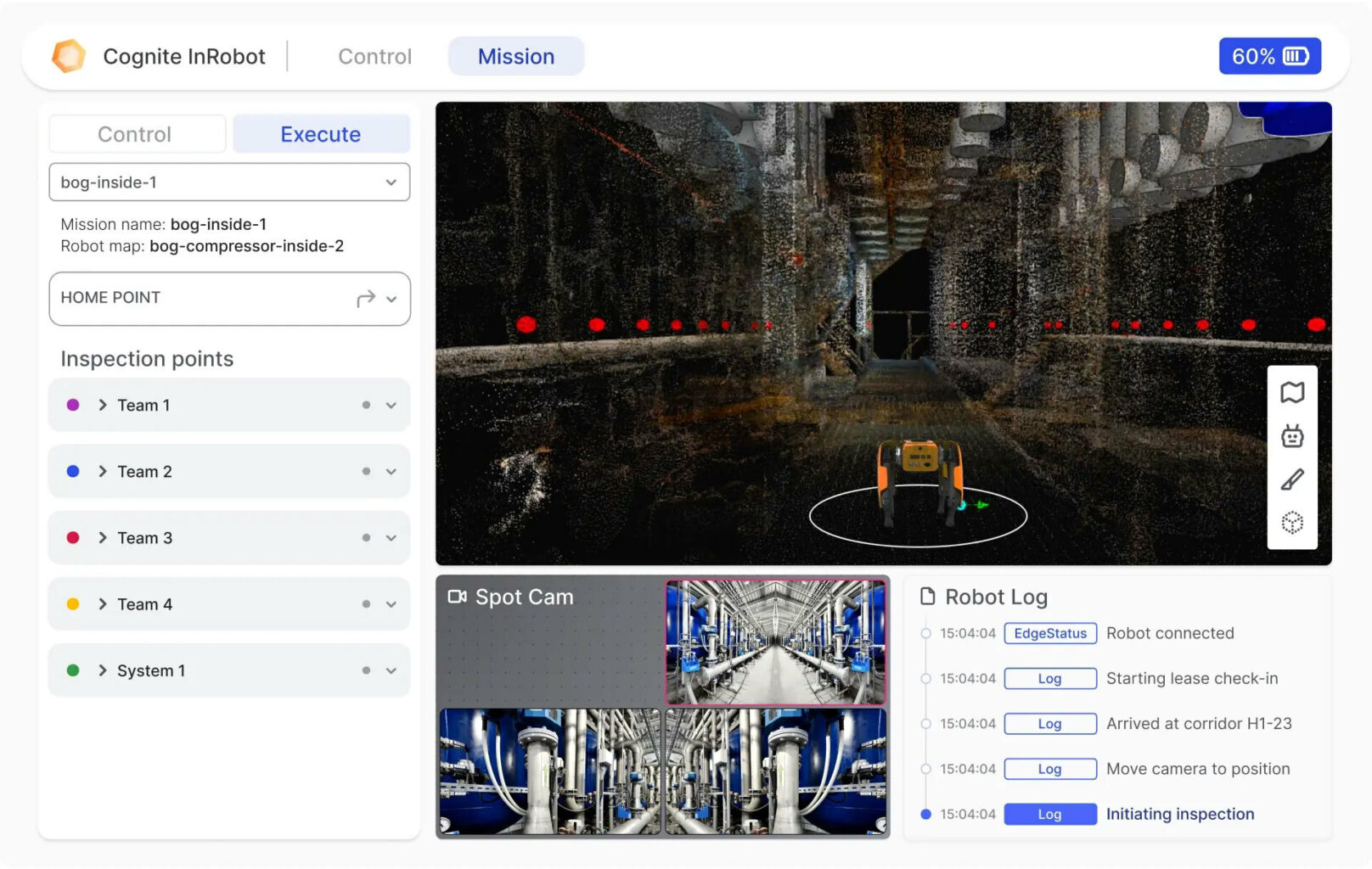Toggle the status dot on Team 1 row
Image resolution: width=1372 pixels, height=869 pixels.
click(366, 405)
